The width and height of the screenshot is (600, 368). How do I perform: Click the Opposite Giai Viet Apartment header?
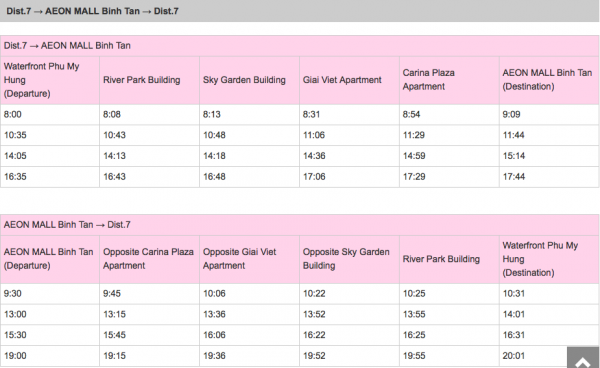click(x=249, y=259)
